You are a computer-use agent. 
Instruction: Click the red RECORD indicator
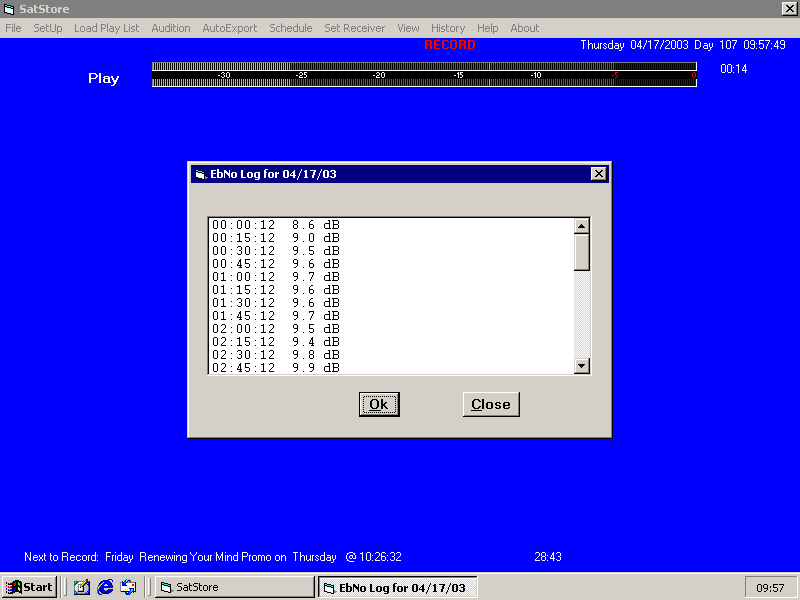(x=449, y=45)
